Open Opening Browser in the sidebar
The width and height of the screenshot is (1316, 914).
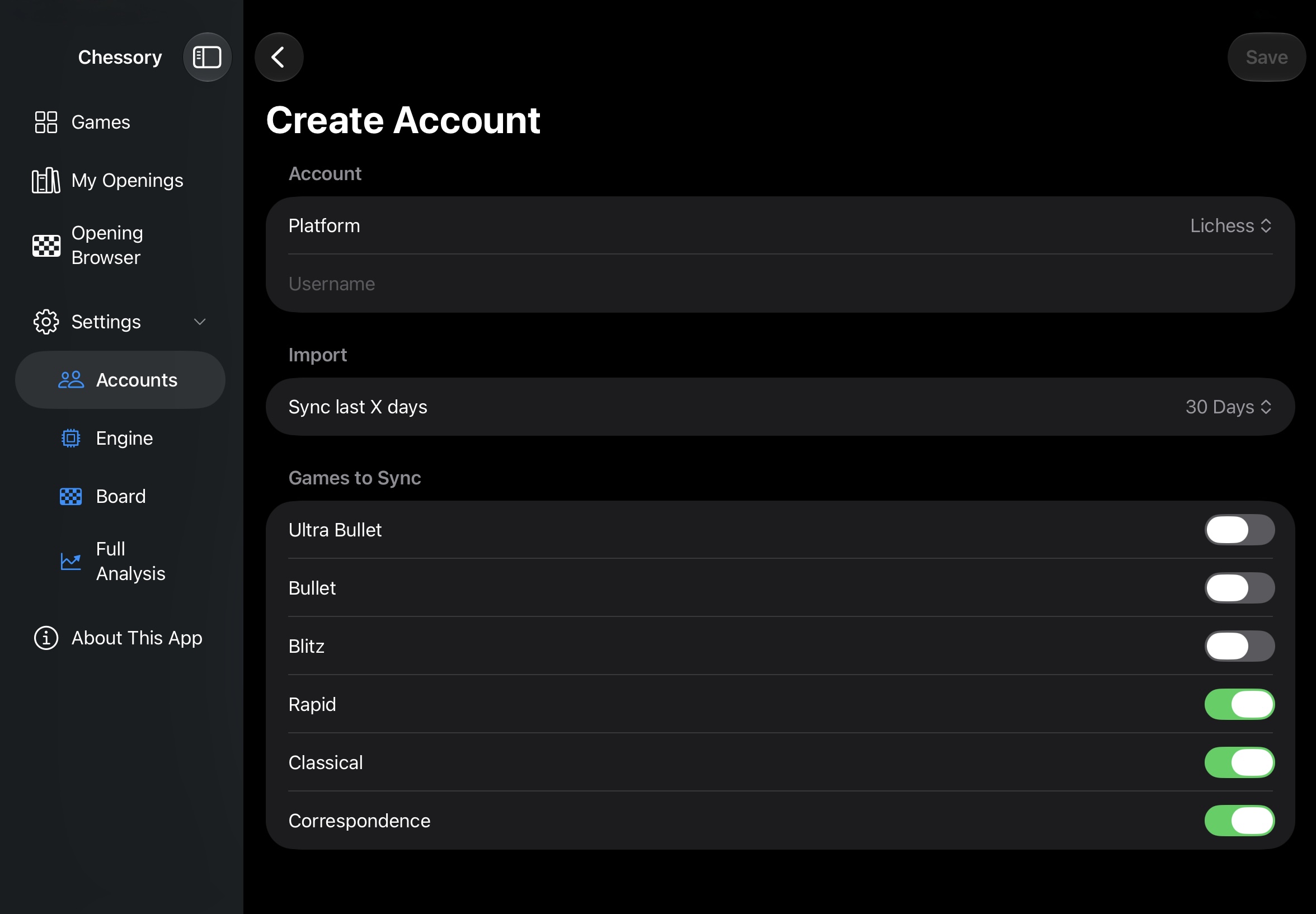tap(120, 246)
